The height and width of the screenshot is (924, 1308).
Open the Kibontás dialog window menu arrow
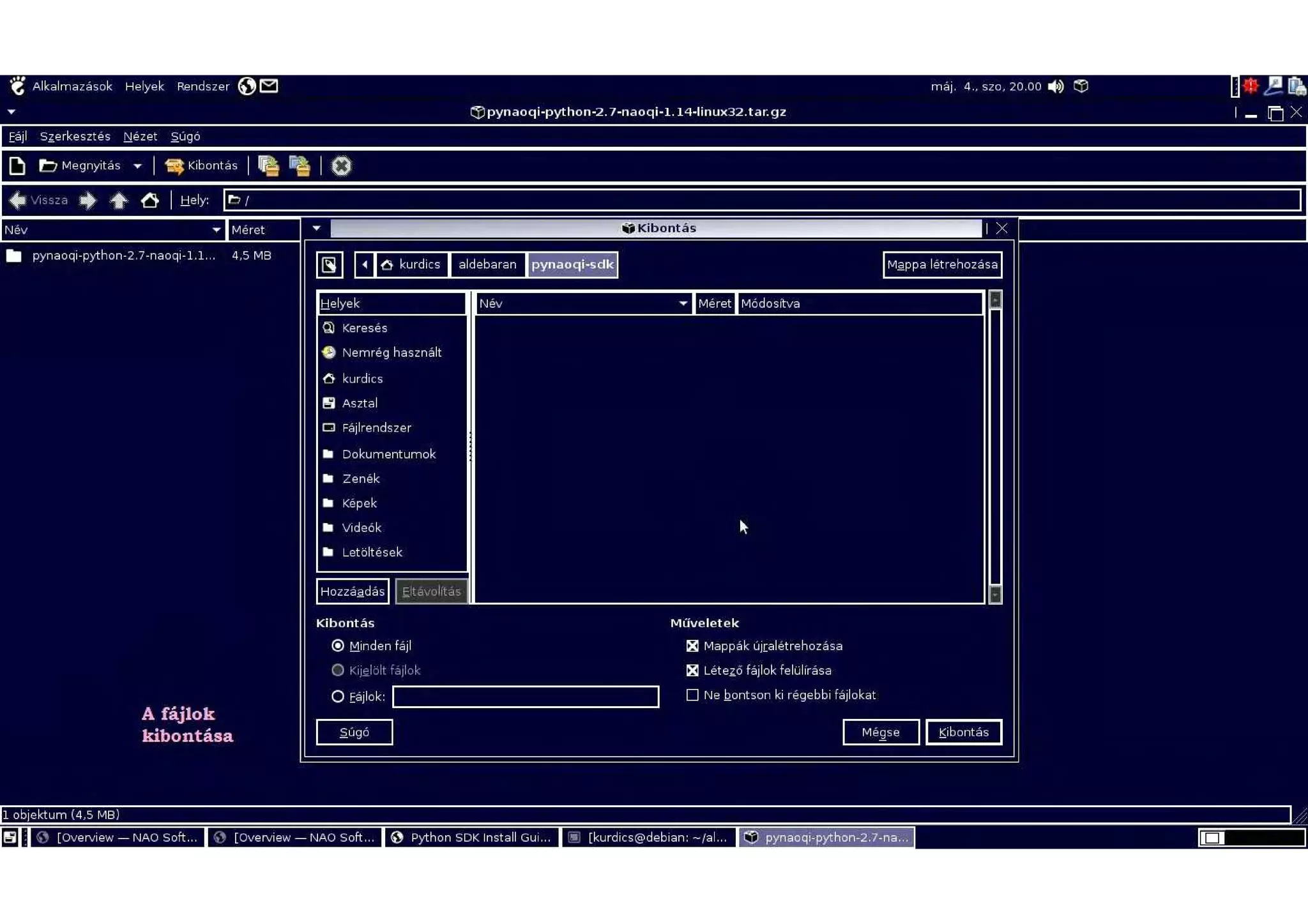(317, 228)
